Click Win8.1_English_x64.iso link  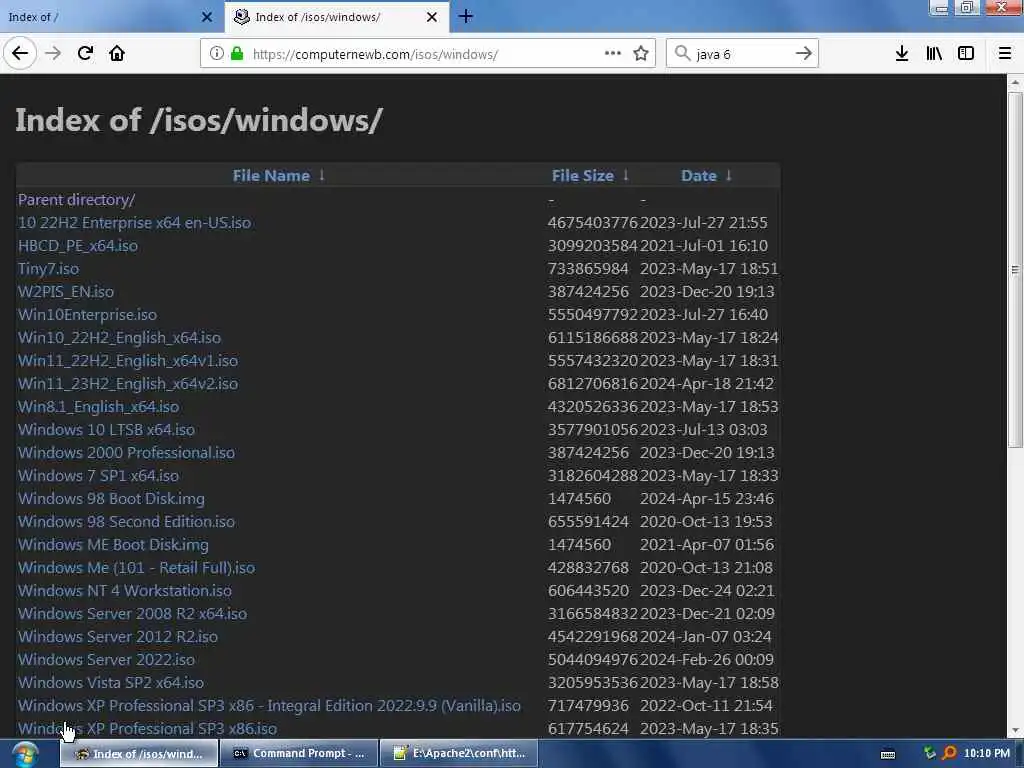(x=99, y=406)
